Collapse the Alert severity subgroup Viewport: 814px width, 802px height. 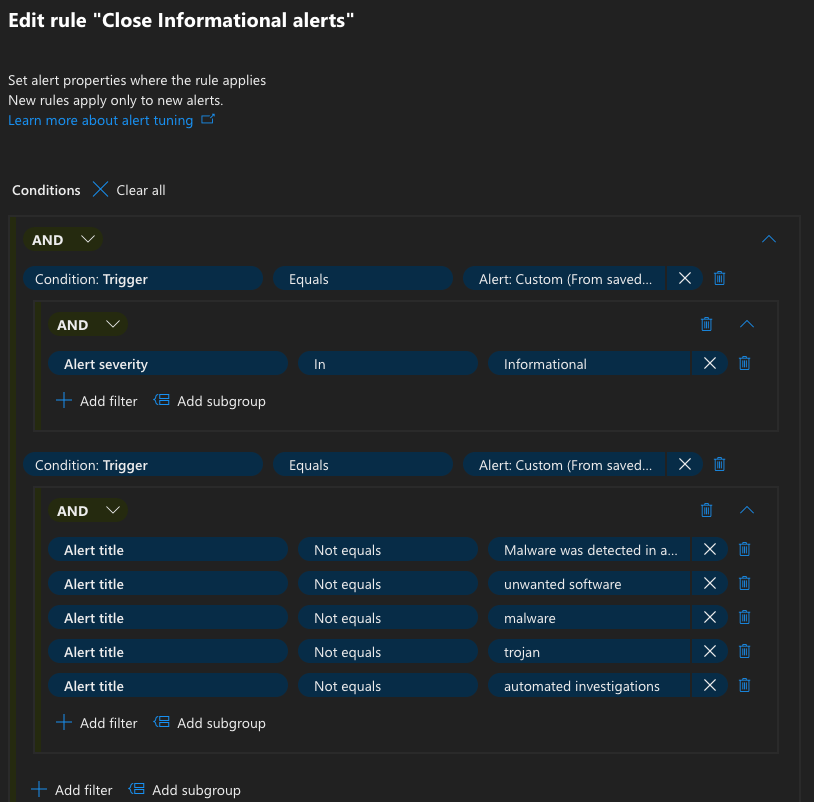click(746, 324)
